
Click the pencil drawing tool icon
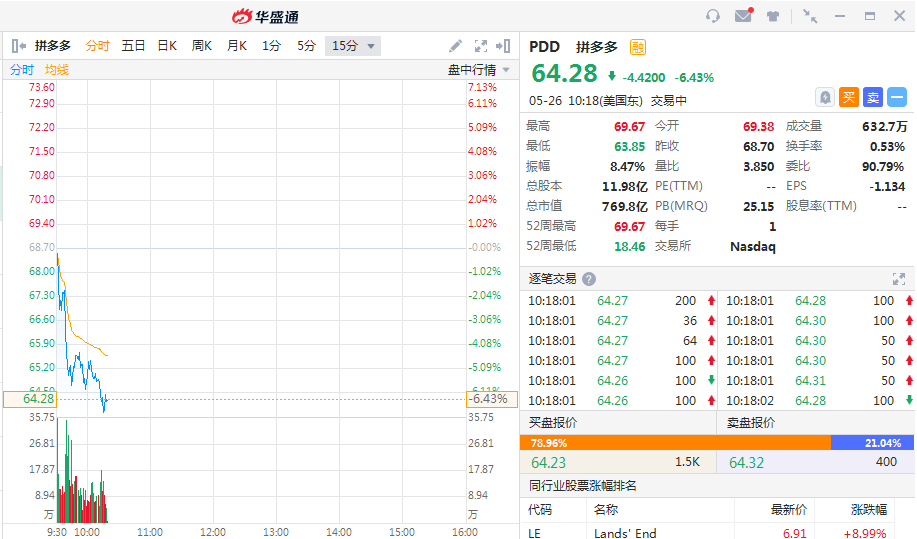(456, 46)
